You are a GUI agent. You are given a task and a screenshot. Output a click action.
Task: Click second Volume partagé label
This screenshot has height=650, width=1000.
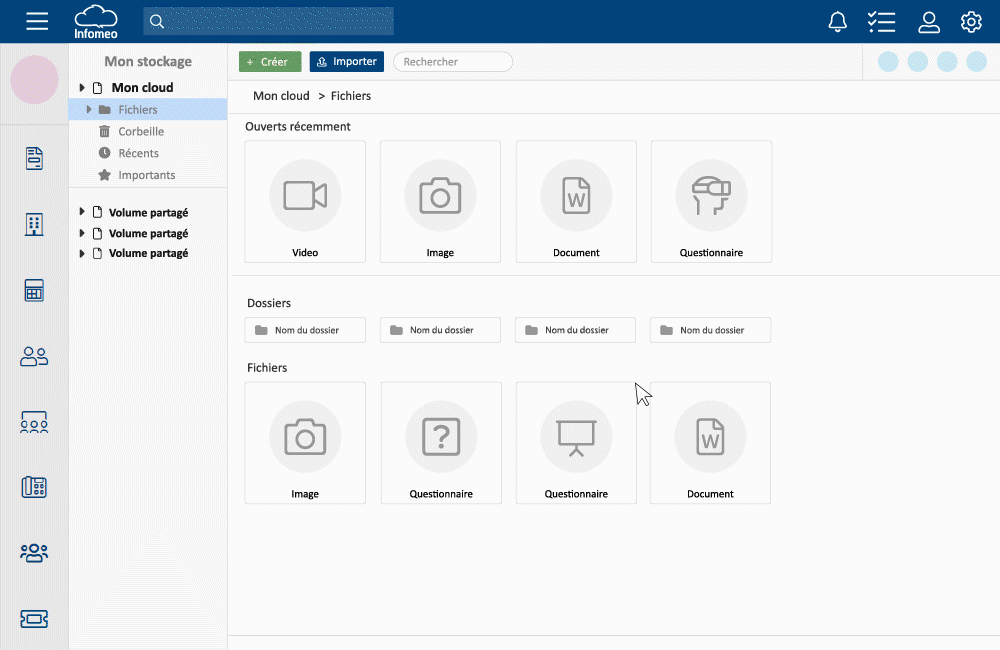click(x=149, y=233)
